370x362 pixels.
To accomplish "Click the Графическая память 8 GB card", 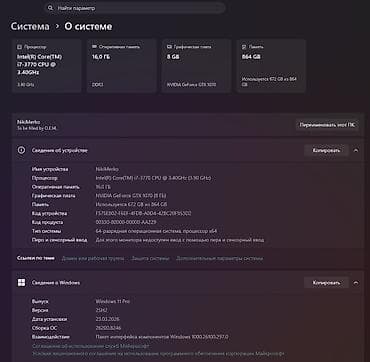I will click(x=196, y=66).
